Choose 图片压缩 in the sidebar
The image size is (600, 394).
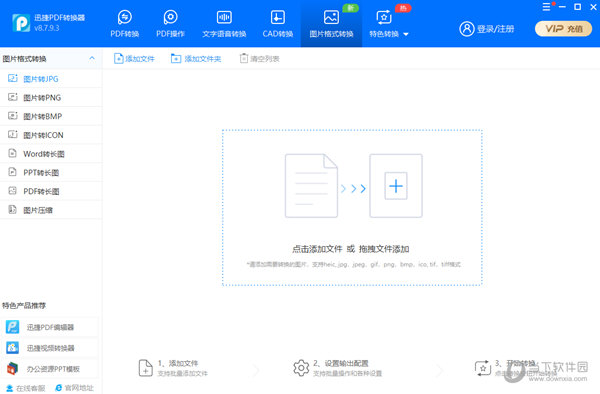coord(51,210)
